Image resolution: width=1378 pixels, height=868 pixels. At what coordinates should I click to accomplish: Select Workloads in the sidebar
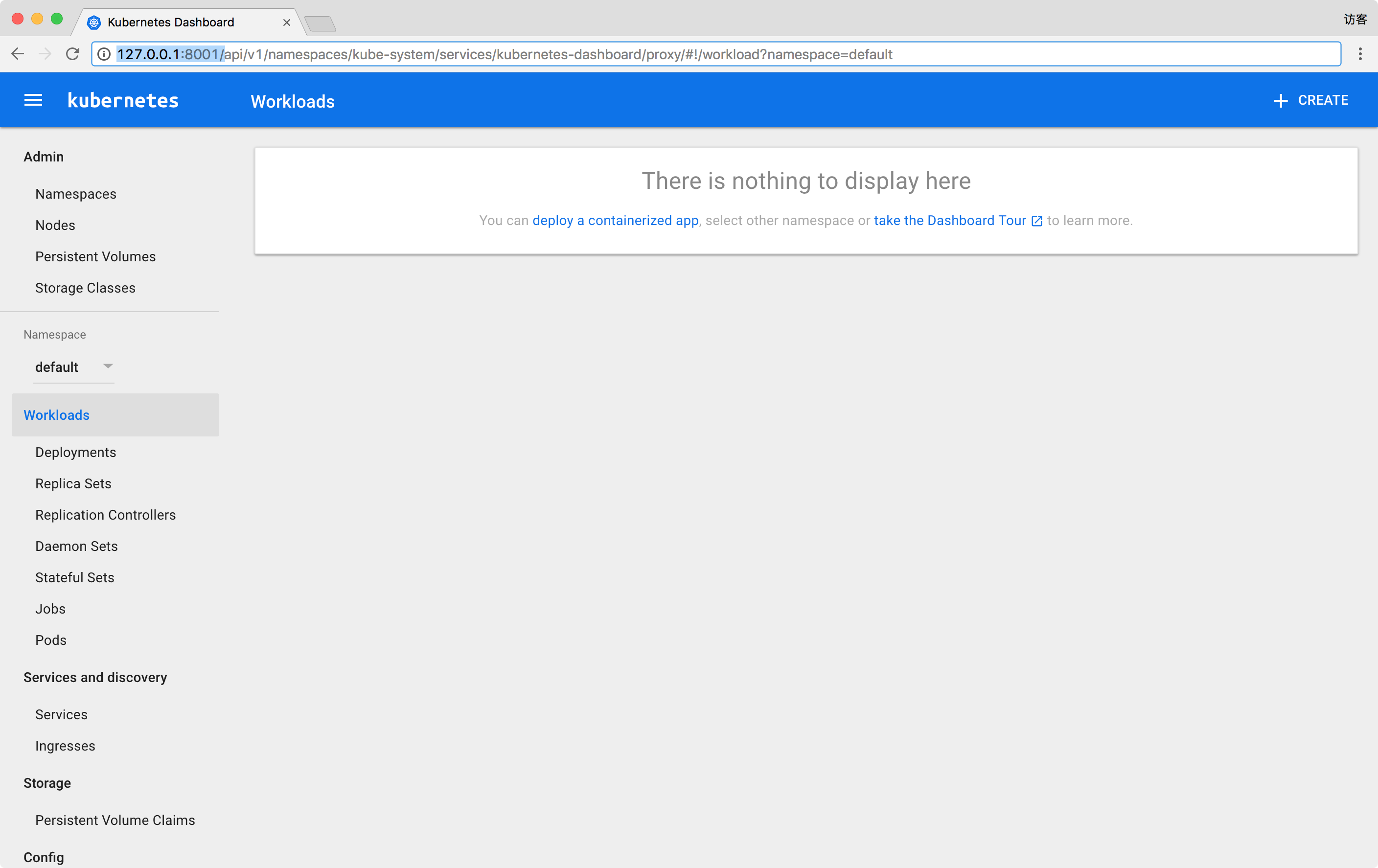click(x=57, y=415)
